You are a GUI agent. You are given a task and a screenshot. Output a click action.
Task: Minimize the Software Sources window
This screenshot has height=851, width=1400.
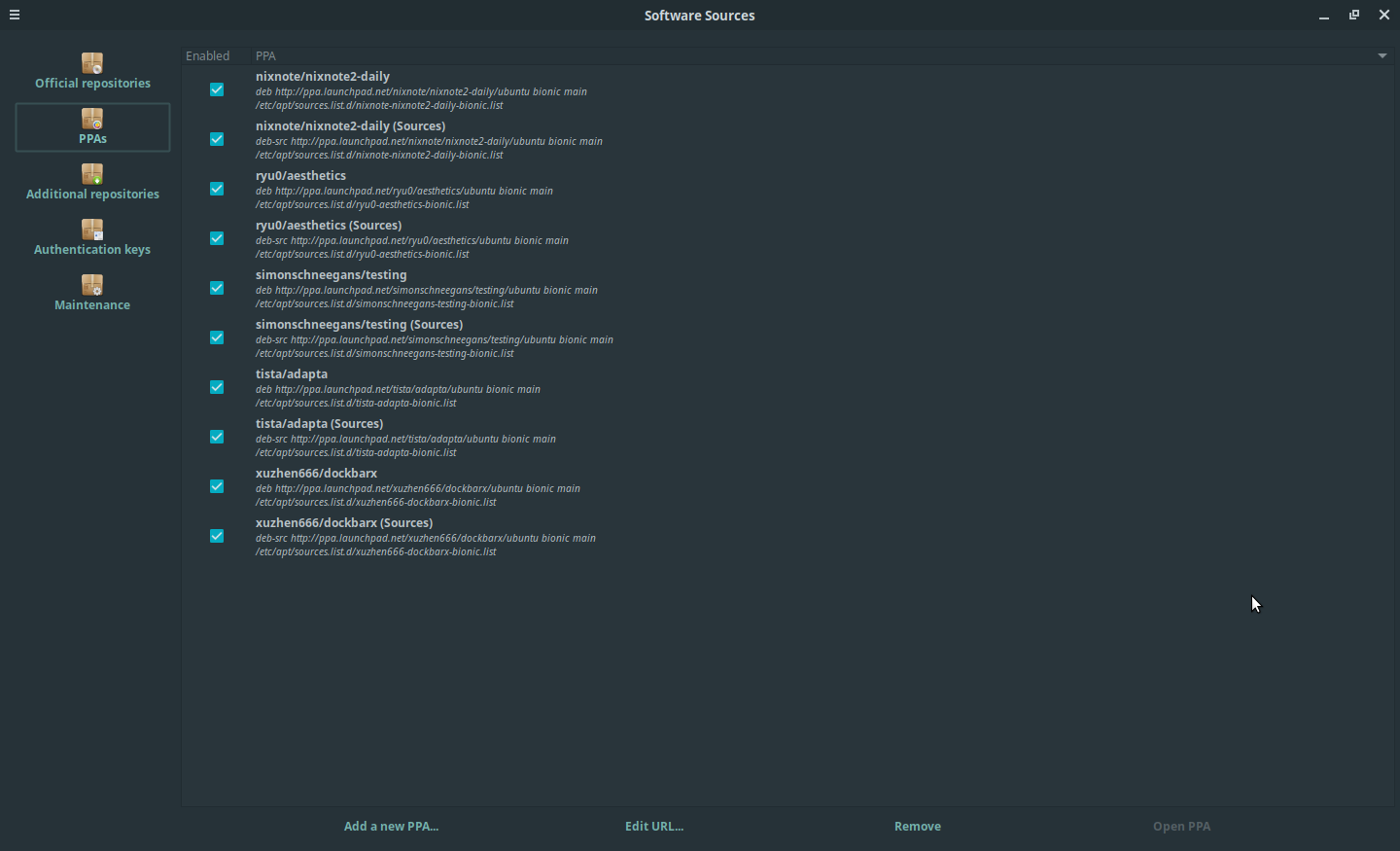(1324, 16)
